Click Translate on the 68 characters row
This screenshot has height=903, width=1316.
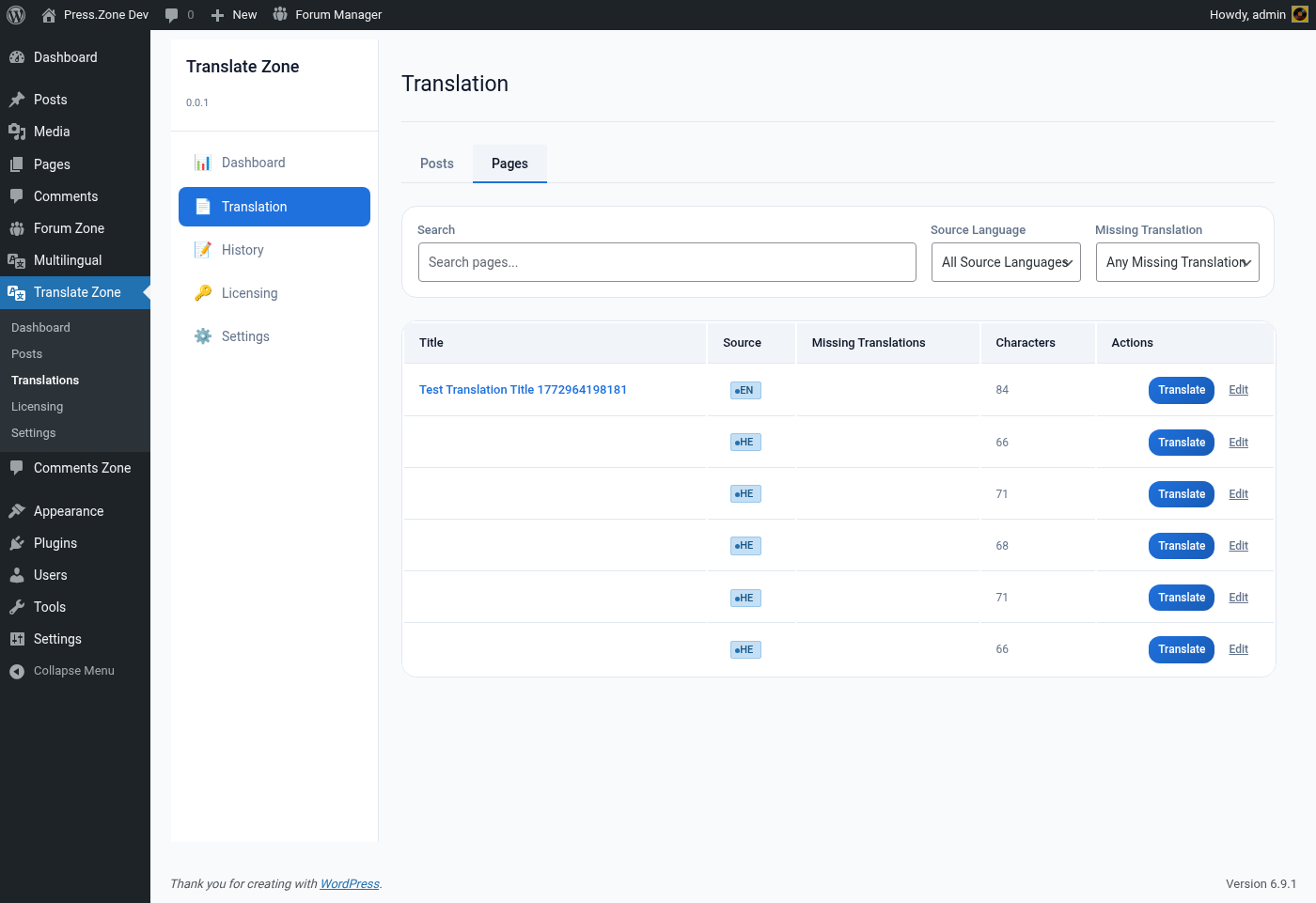click(x=1182, y=546)
